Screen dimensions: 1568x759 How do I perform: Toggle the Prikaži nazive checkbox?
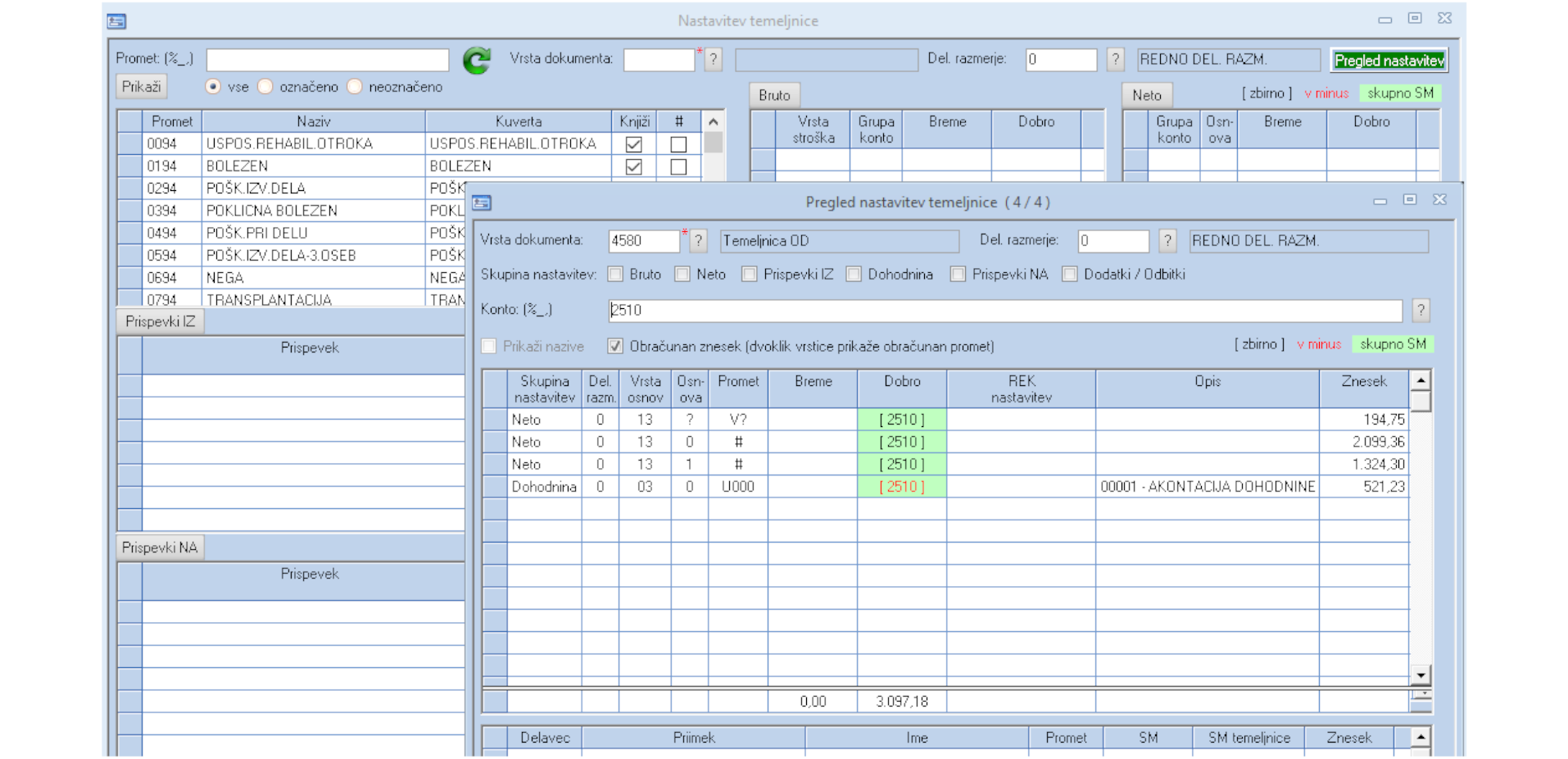click(x=489, y=347)
